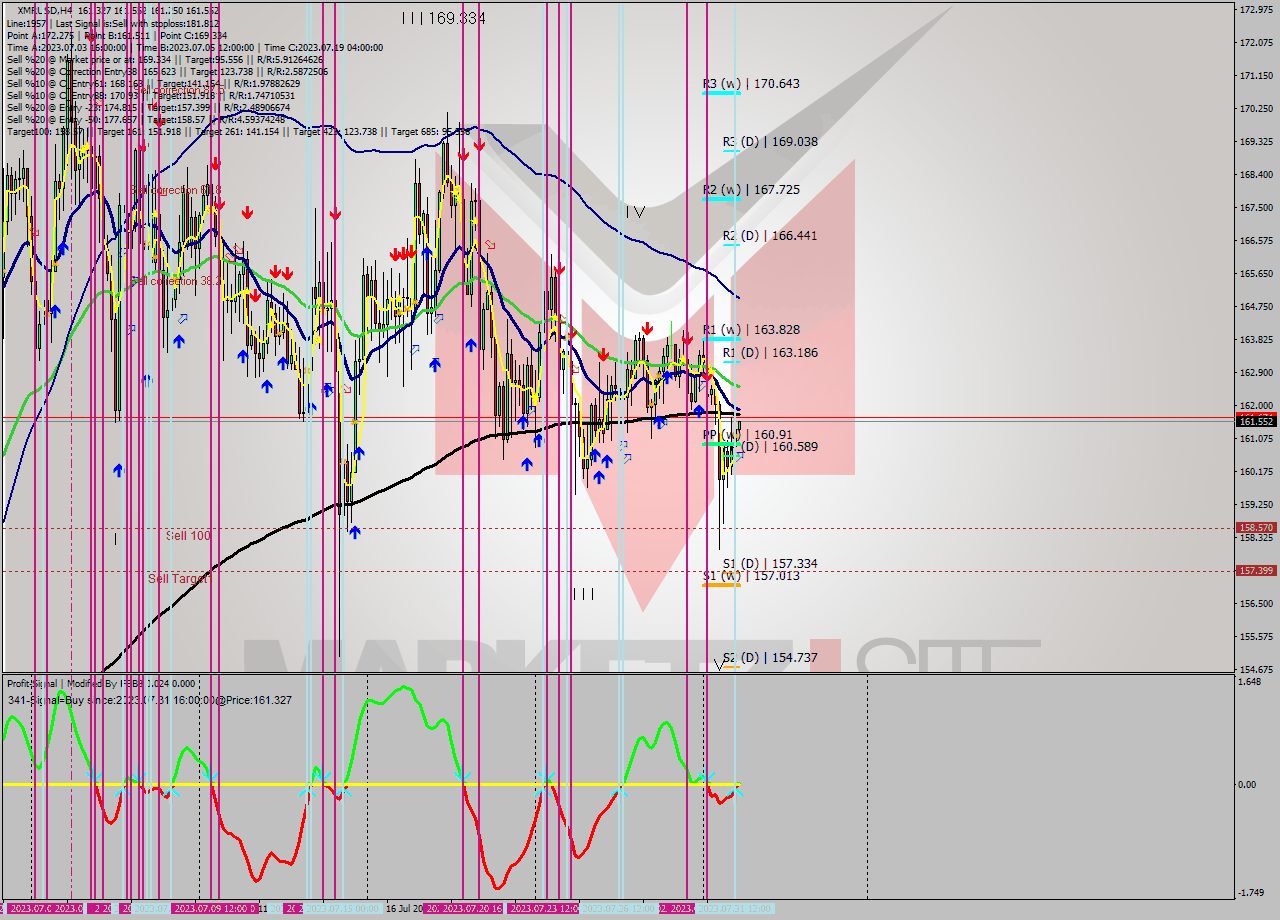Click the '341-Signal=Buy since' indicator text

149,700
